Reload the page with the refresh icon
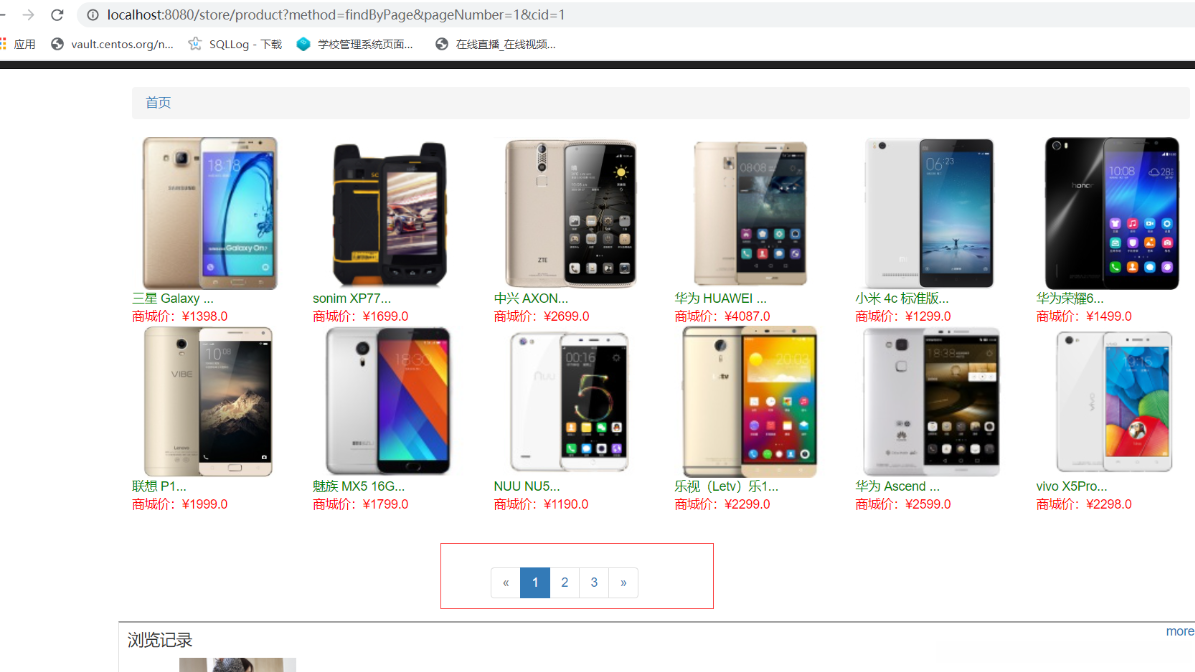 [57, 14]
